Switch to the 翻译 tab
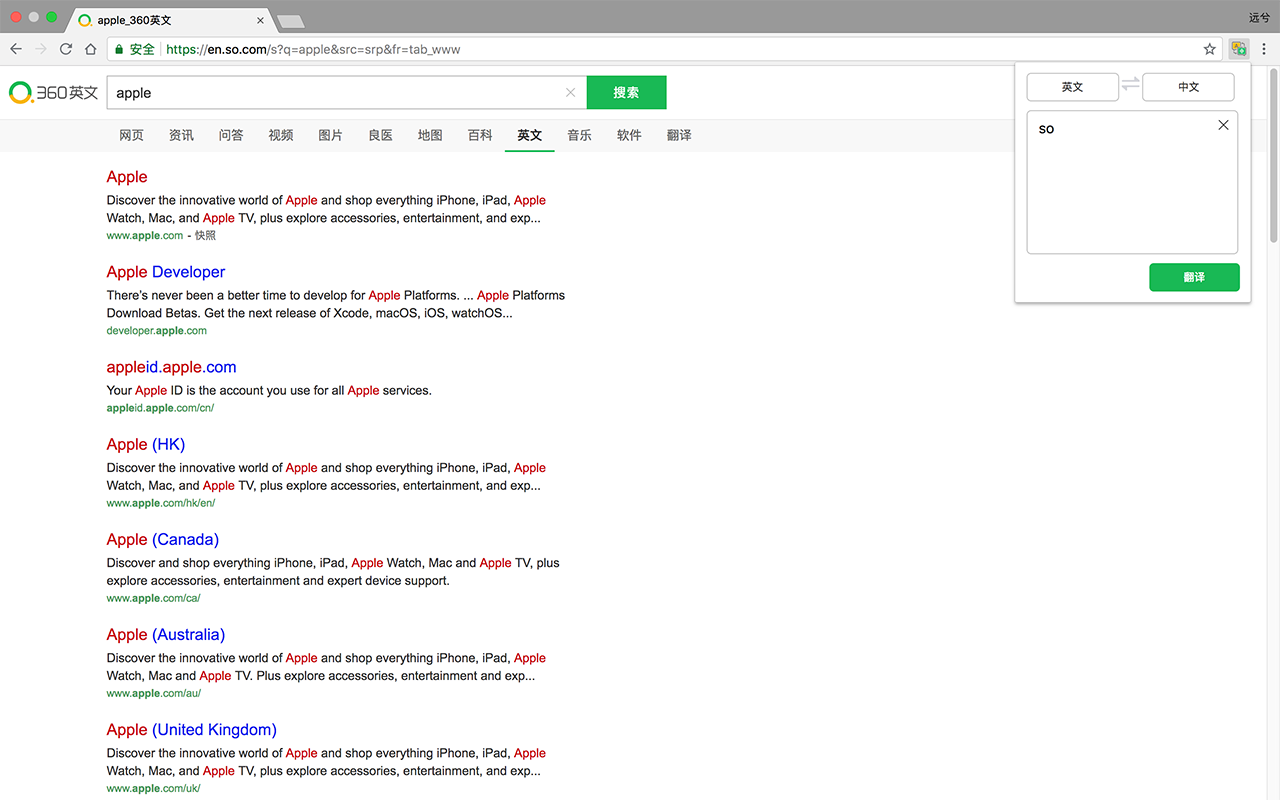This screenshot has height=800, width=1280. pyautogui.click(x=679, y=135)
